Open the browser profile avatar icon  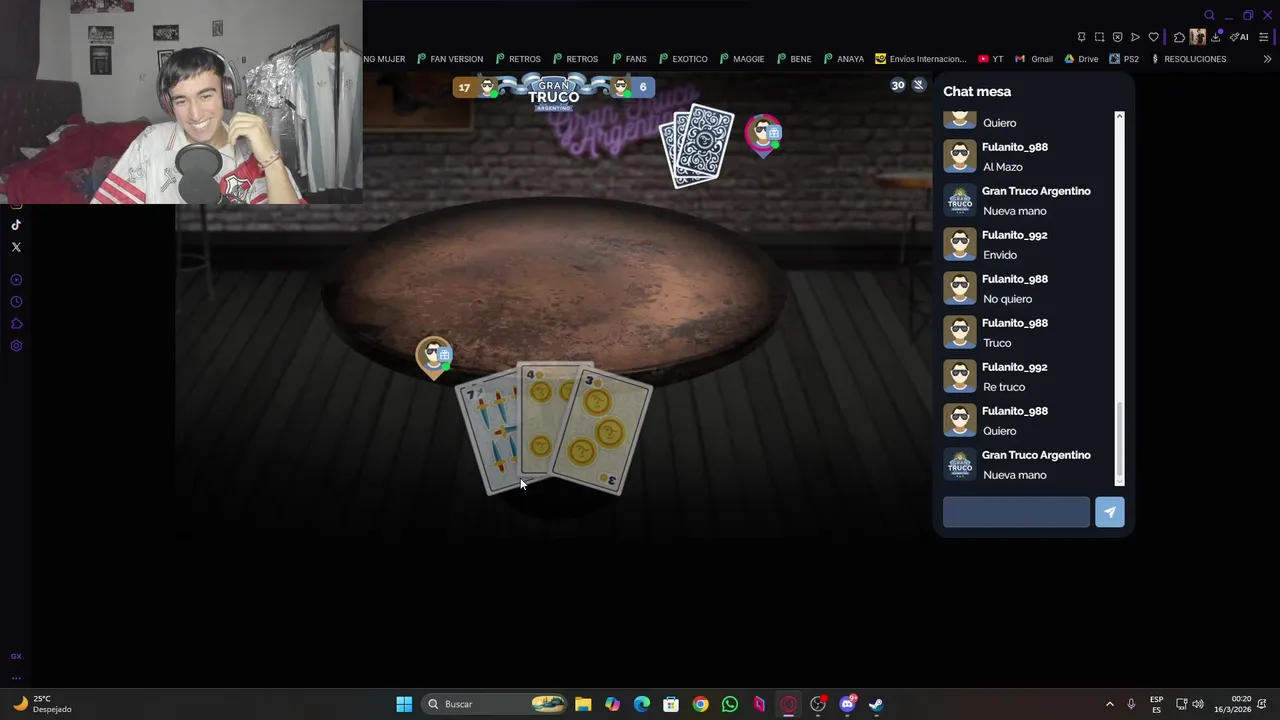click(1197, 37)
